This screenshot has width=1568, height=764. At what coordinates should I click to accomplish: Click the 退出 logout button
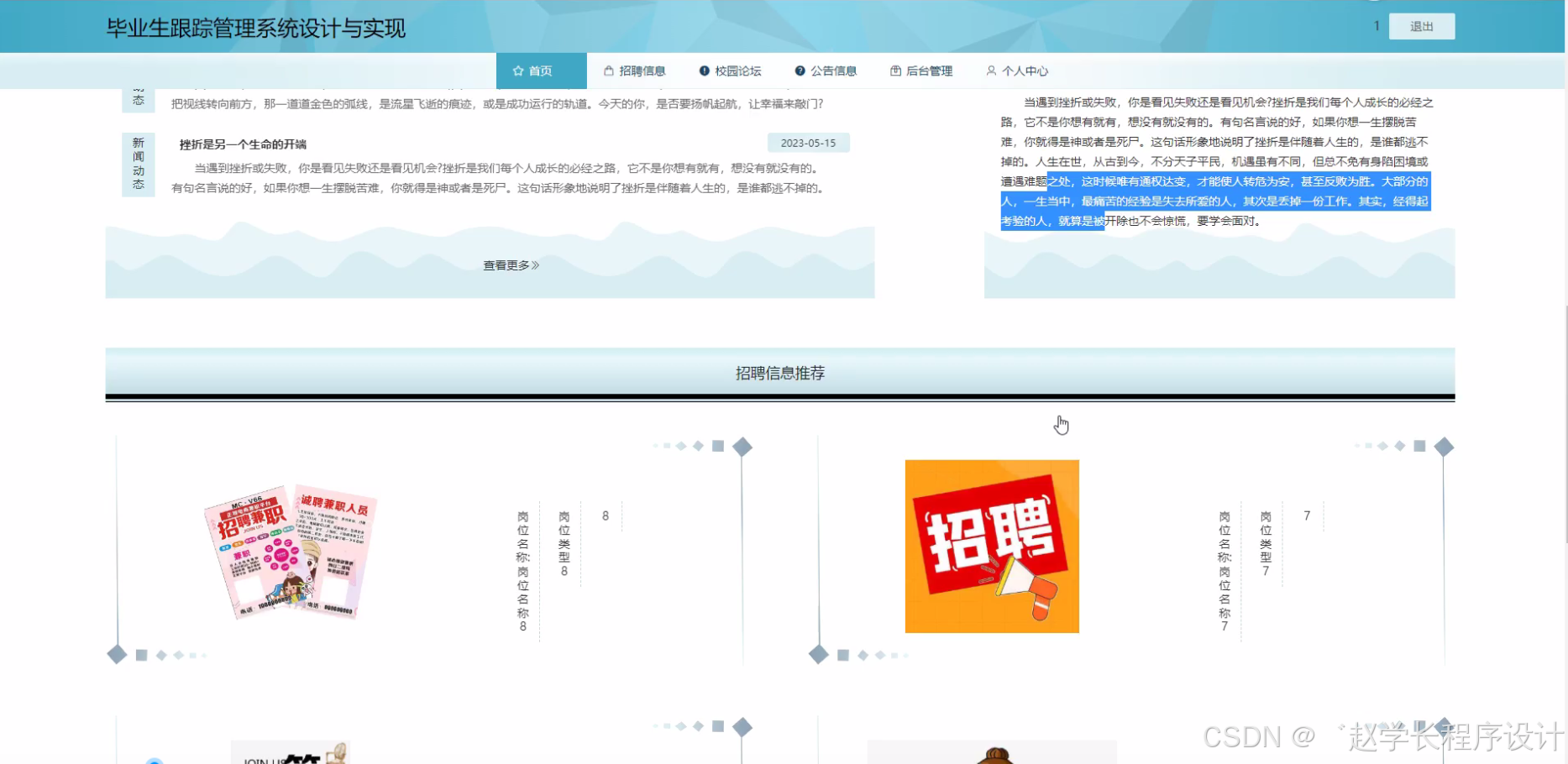(1422, 26)
